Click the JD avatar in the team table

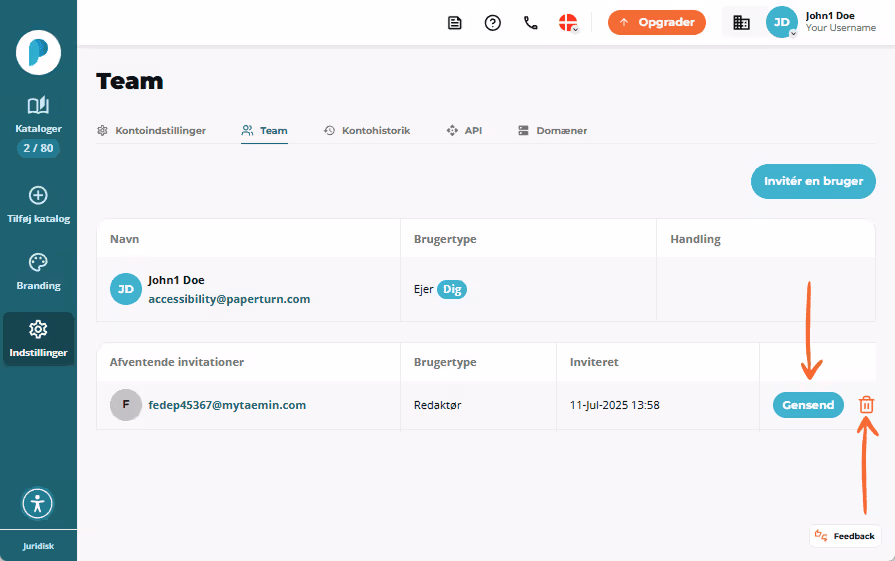coord(126,289)
